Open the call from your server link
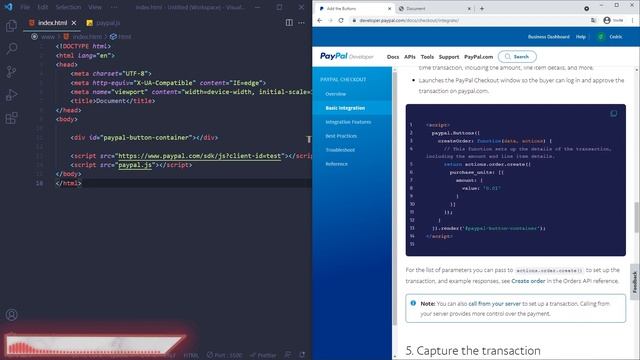This screenshot has height=360, width=640. pos(494,304)
